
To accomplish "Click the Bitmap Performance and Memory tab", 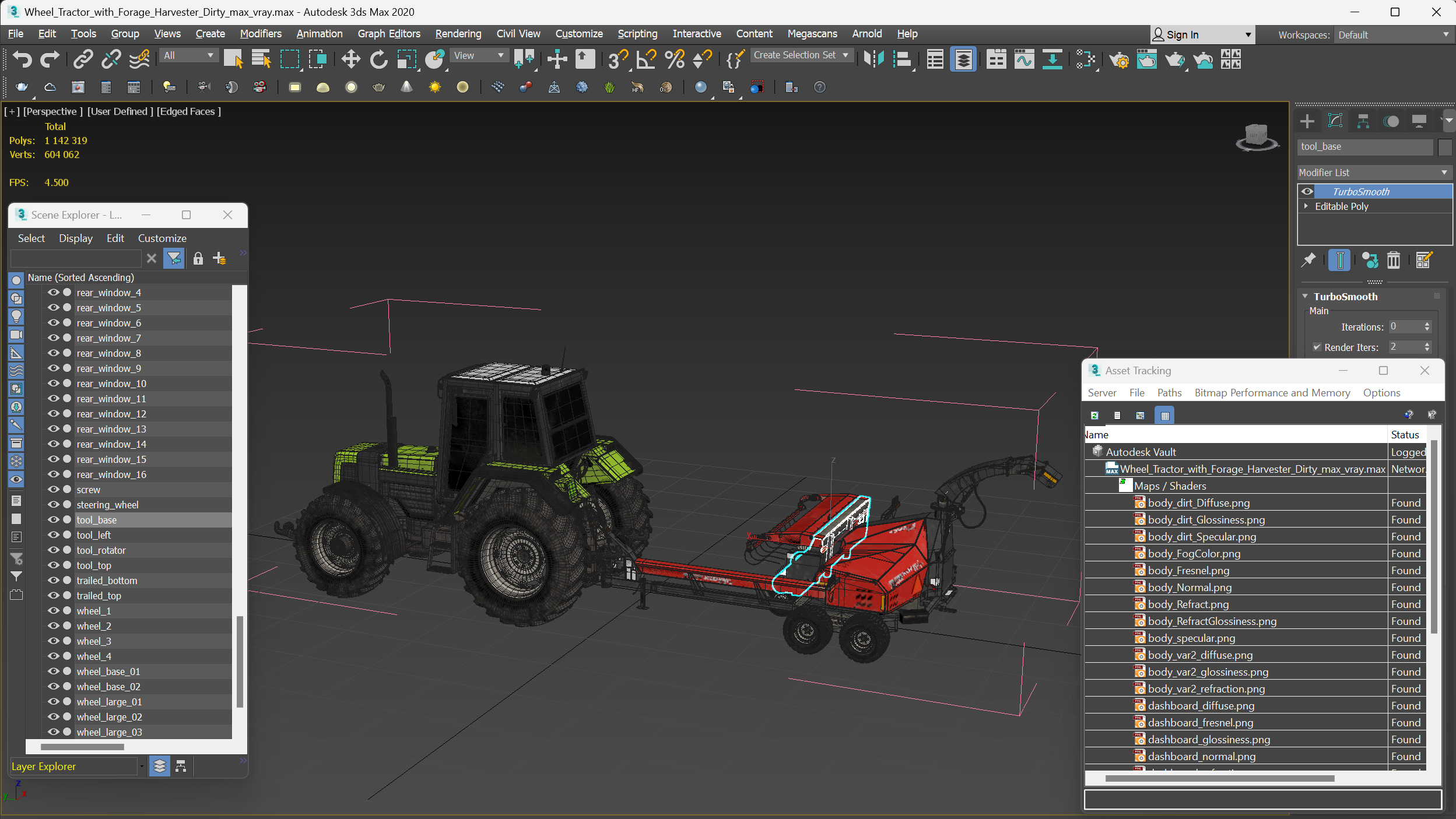I will (x=1272, y=392).
